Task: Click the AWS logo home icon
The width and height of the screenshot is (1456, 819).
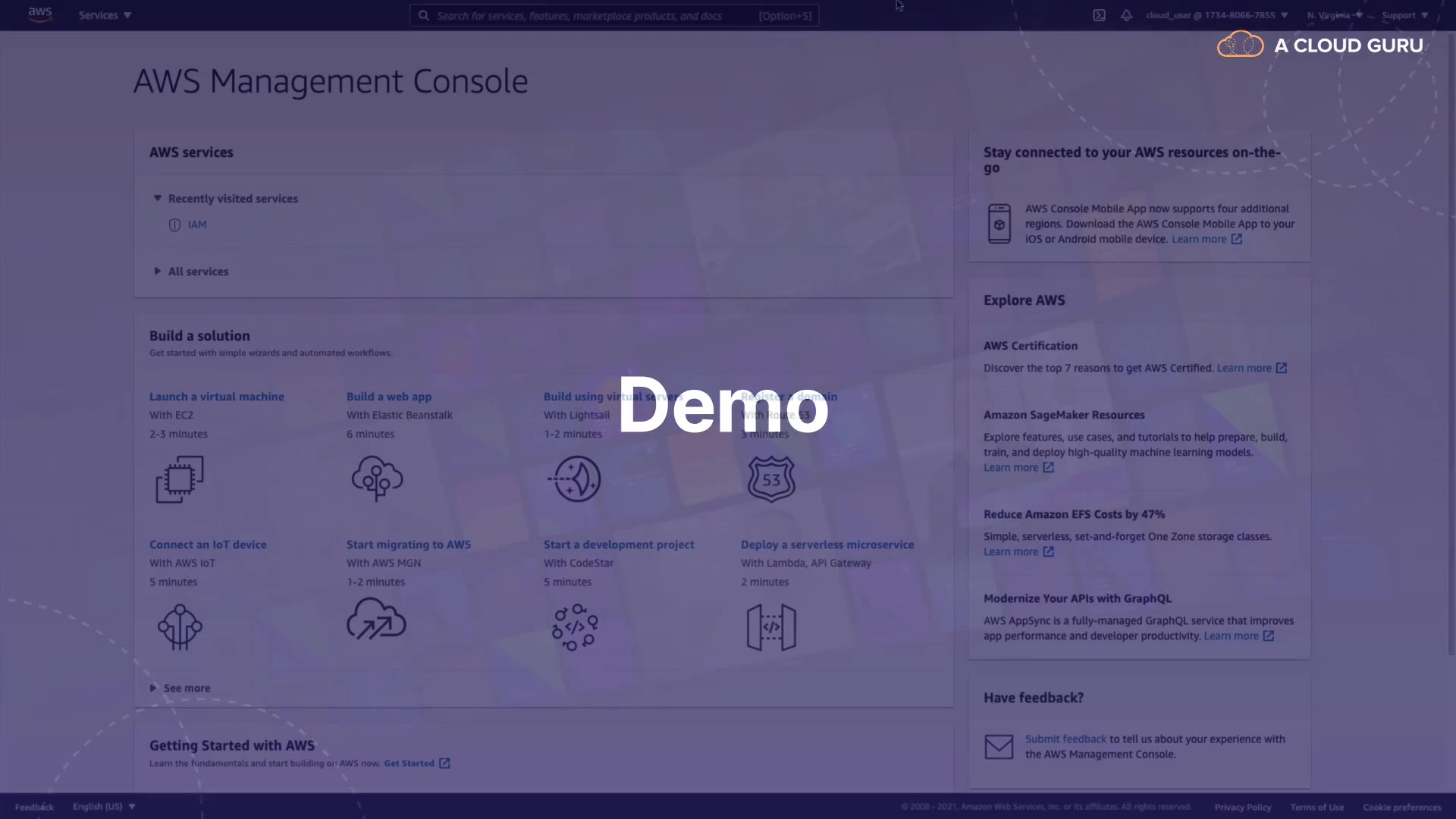Action: click(39, 14)
